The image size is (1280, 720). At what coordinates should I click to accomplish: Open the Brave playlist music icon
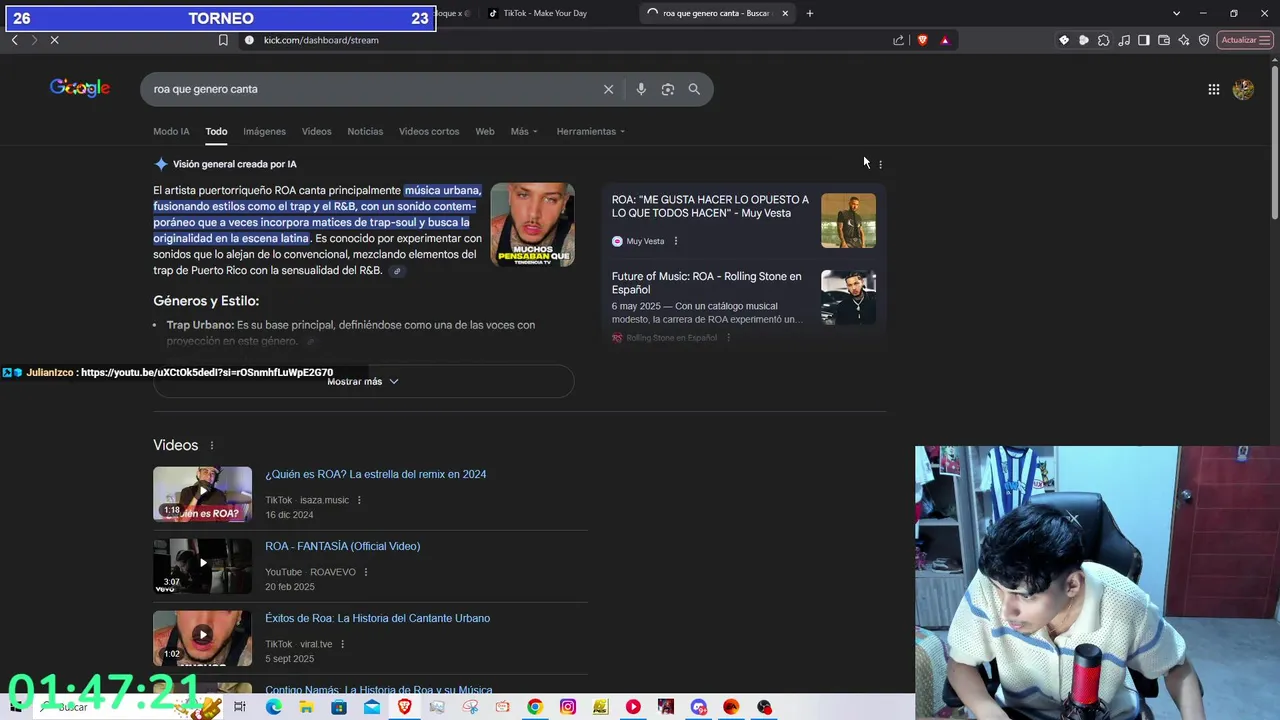(x=1124, y=40)
